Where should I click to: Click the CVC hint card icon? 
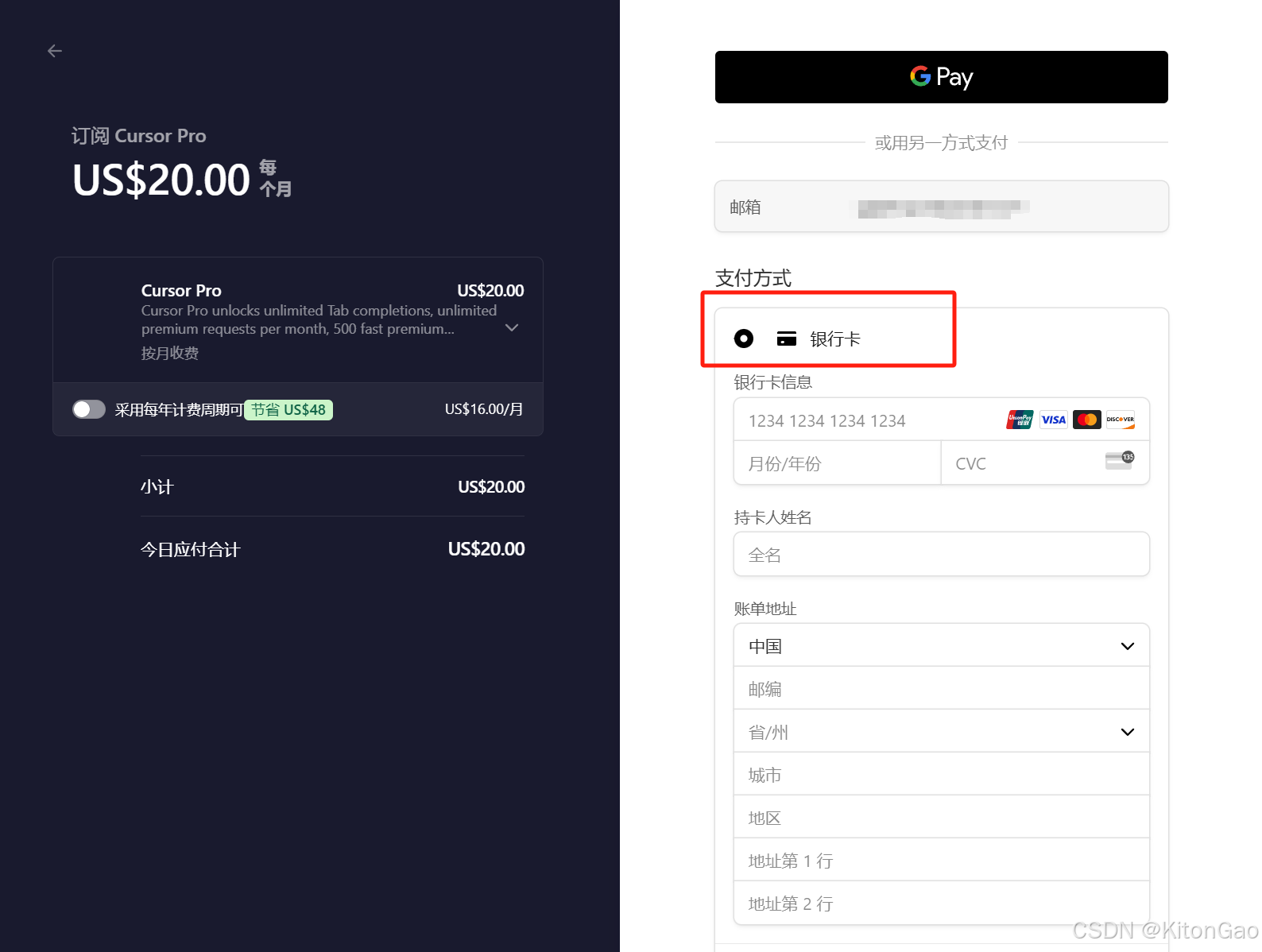point(1120,460)
